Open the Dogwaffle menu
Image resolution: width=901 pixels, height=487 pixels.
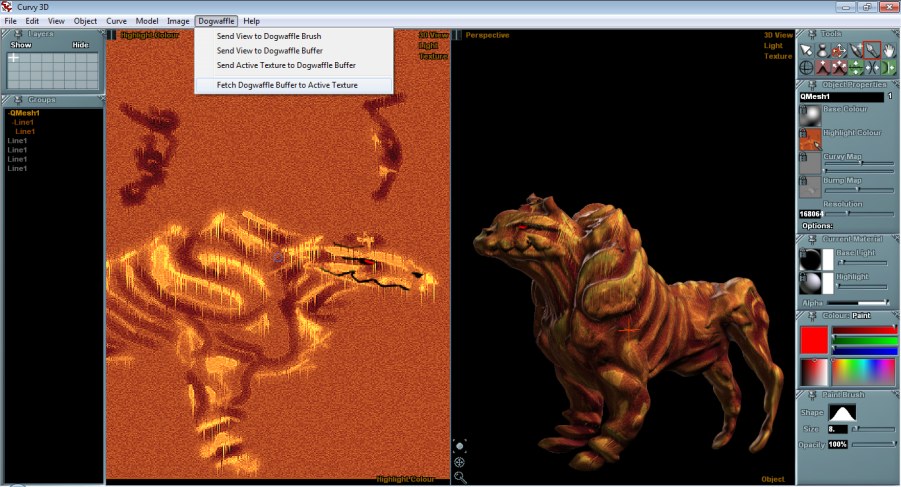click(216, 21)
